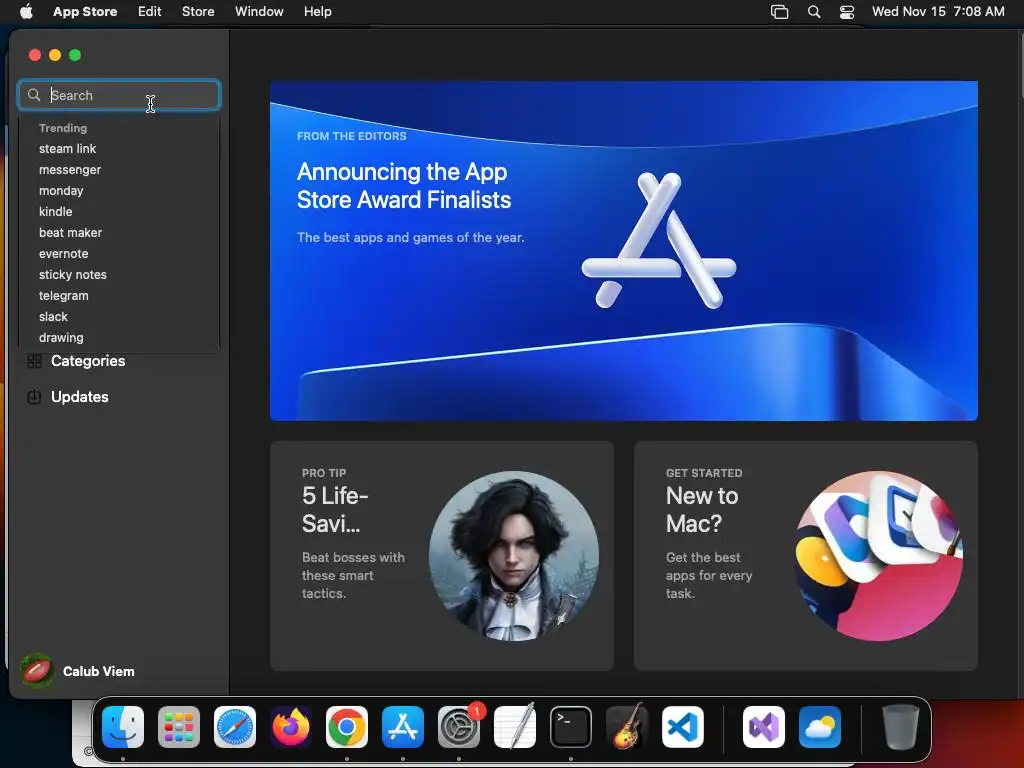
Task: Open the Edit menu
Action: pos(150,11)
